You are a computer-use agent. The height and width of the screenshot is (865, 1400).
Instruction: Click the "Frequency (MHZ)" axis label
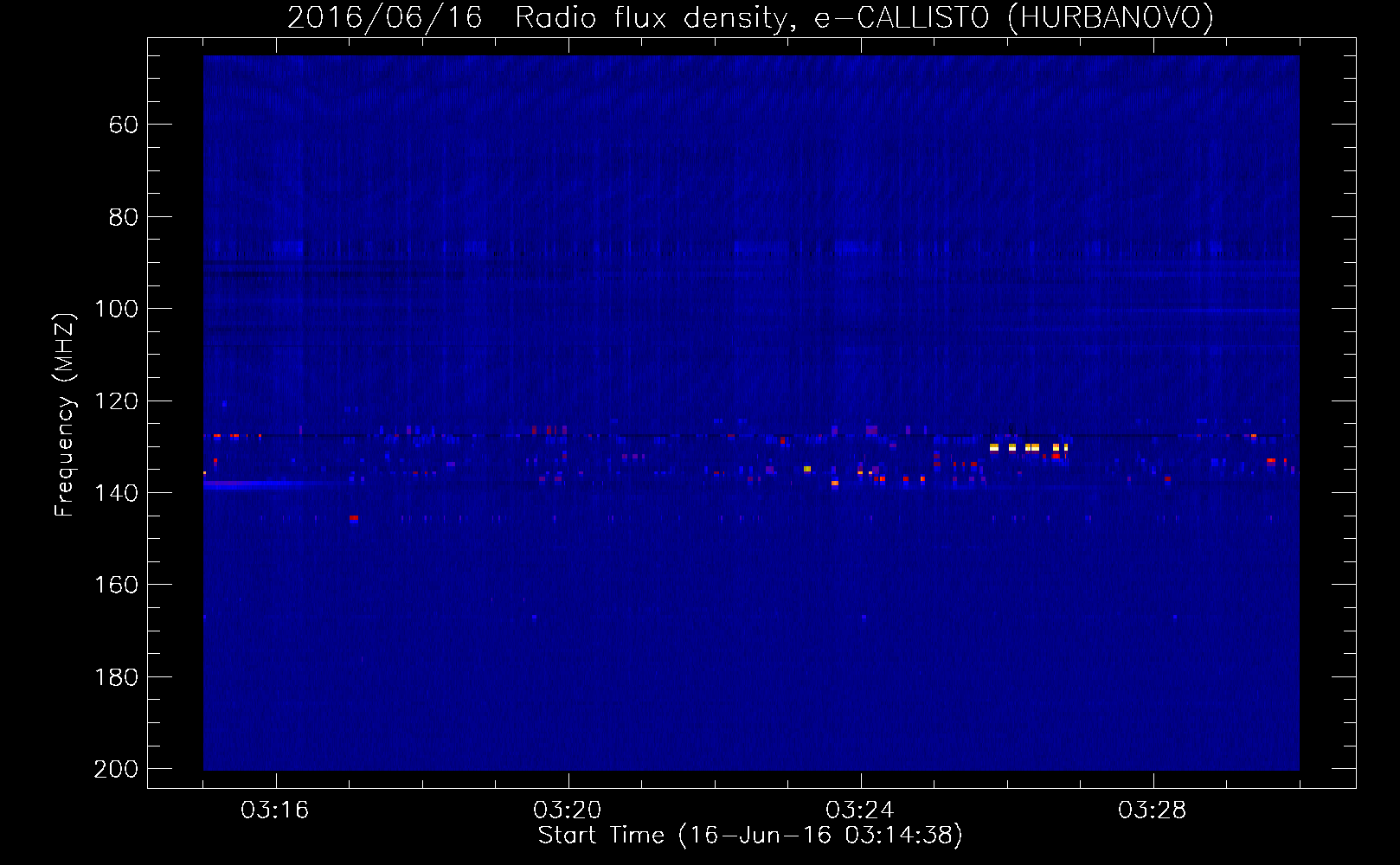click(x=65, y=414)
